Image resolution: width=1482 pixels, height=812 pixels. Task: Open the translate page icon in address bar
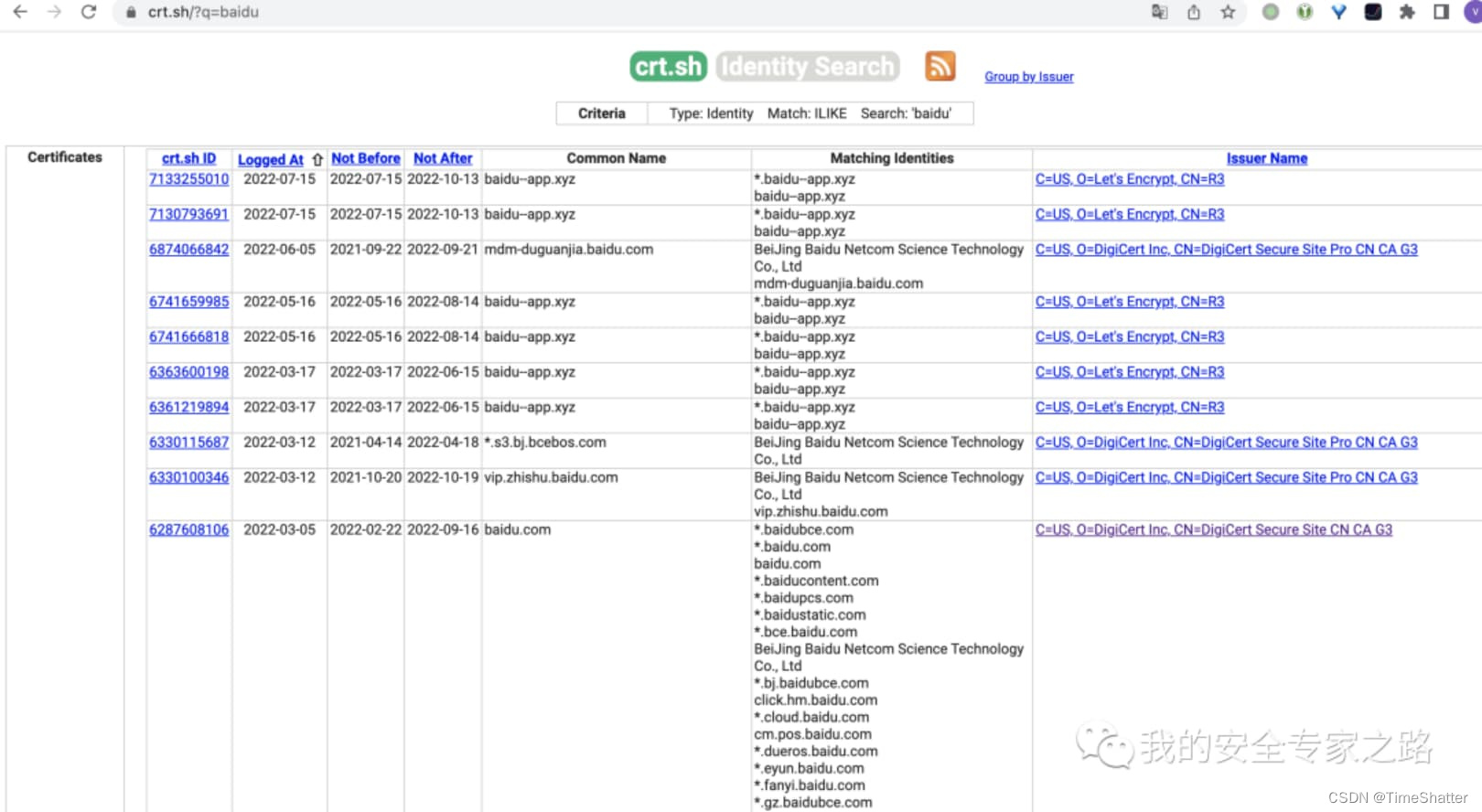[x=1159, y=12]
